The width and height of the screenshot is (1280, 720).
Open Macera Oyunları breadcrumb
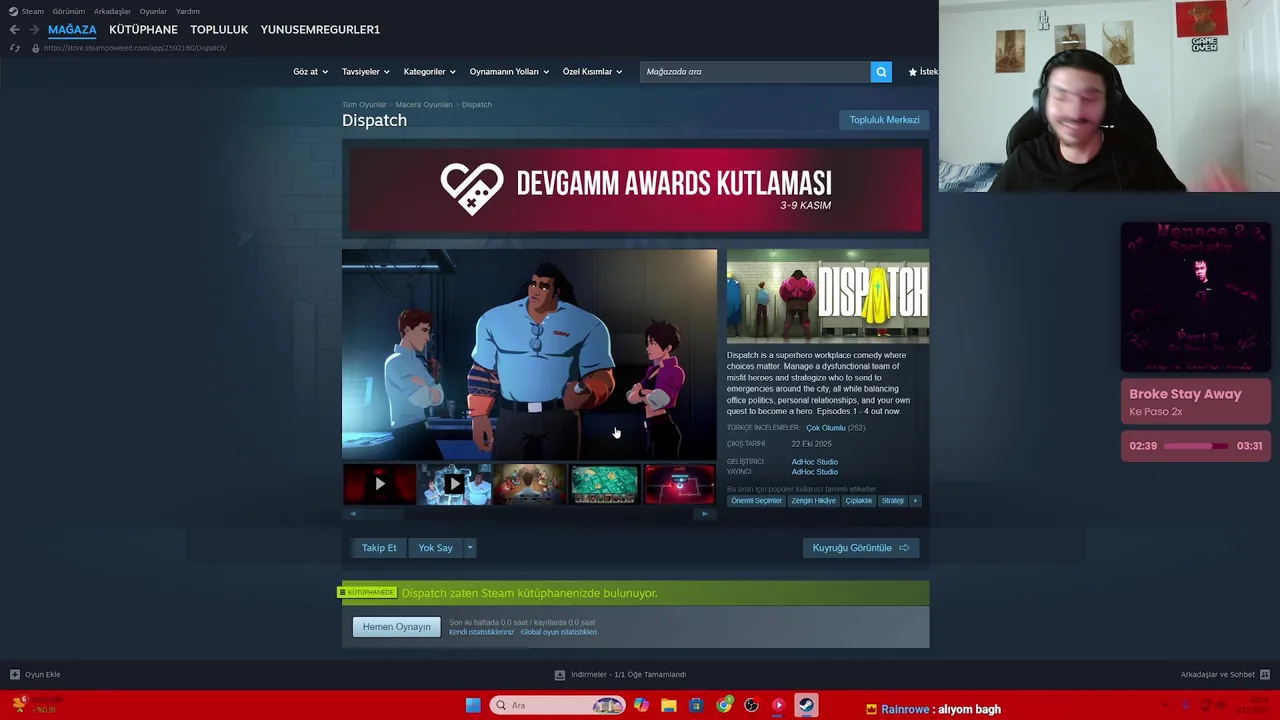click(x=424, y=104)
